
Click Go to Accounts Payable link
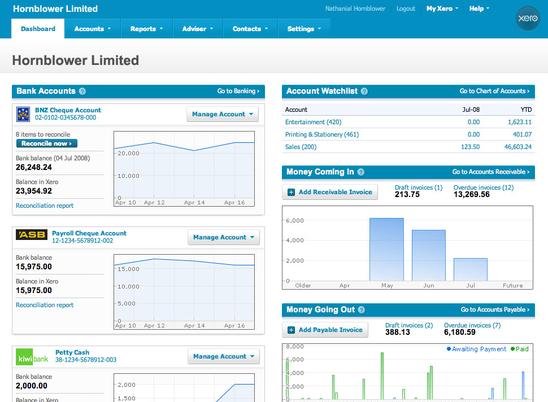point(495,309)
